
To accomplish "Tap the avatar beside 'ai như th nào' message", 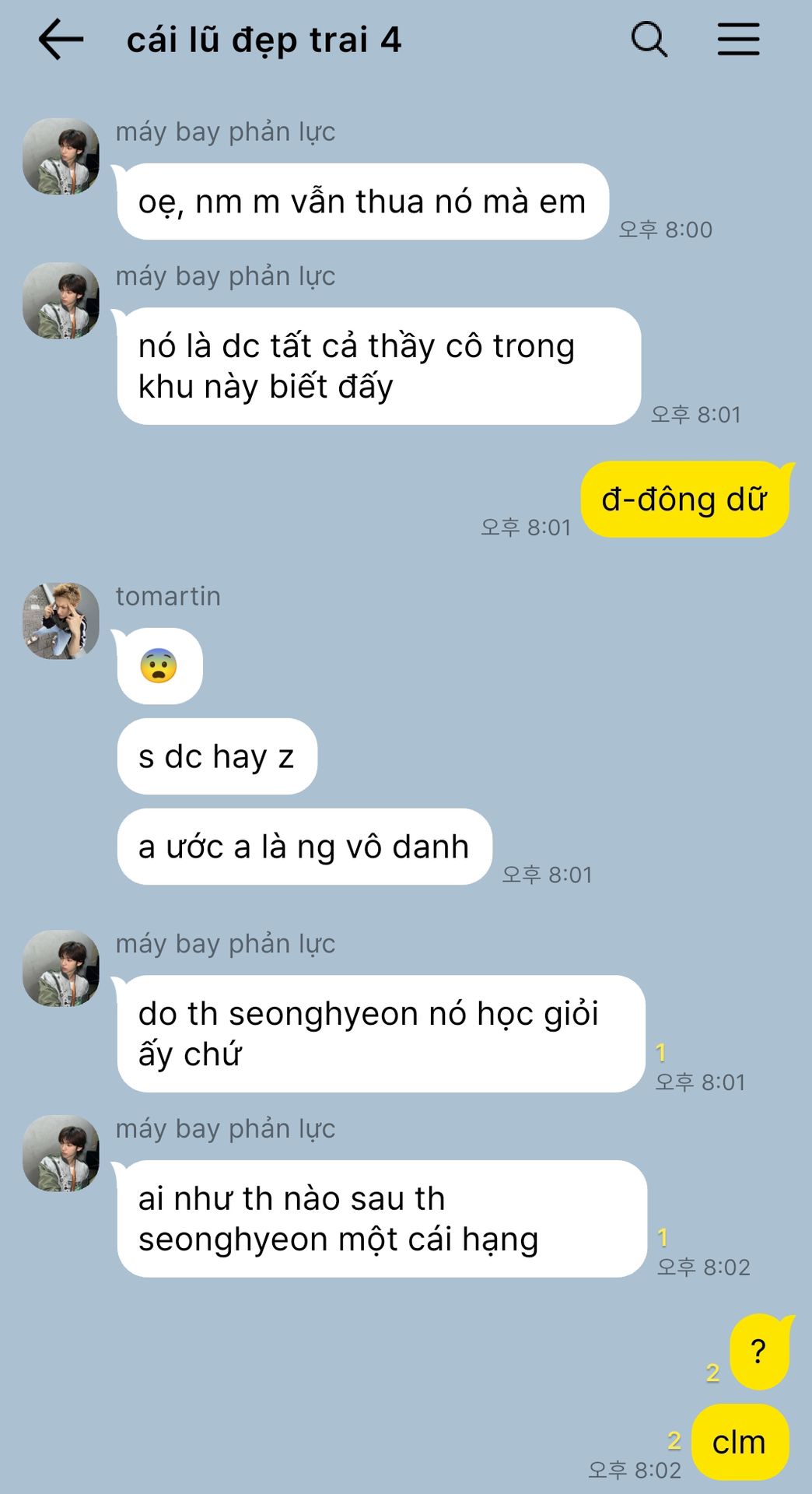I will tap(61, 1153).
